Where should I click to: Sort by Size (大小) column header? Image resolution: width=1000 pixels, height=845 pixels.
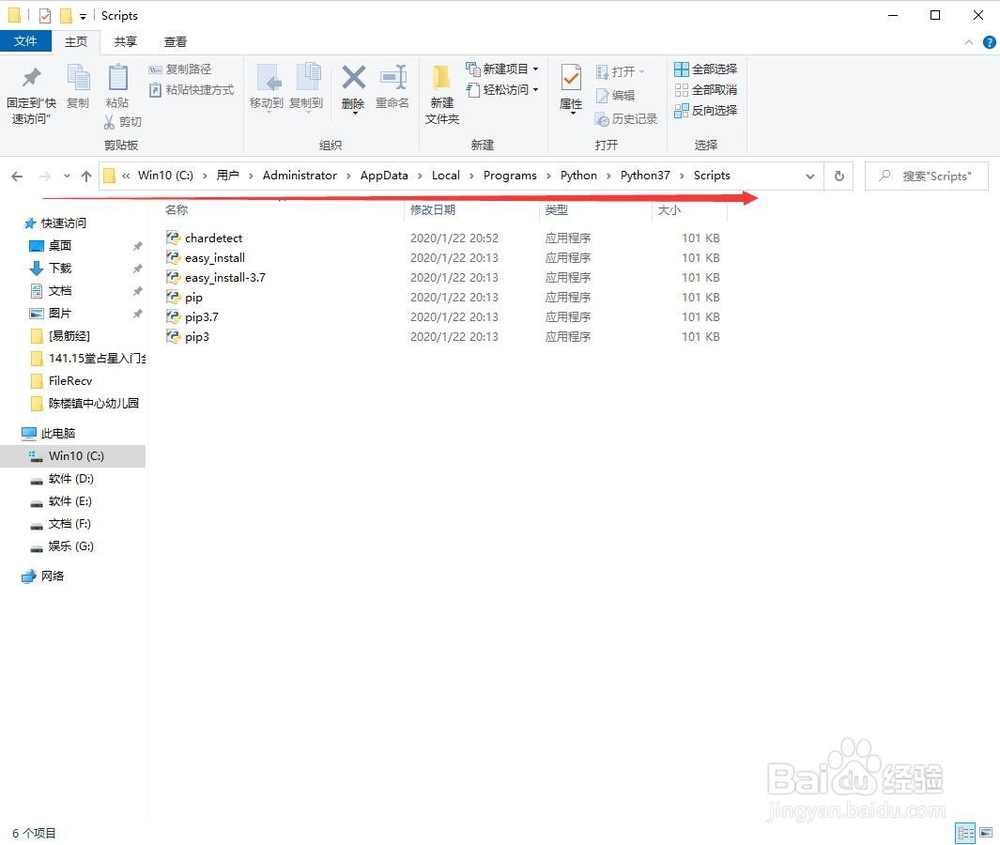coord(669,210)
